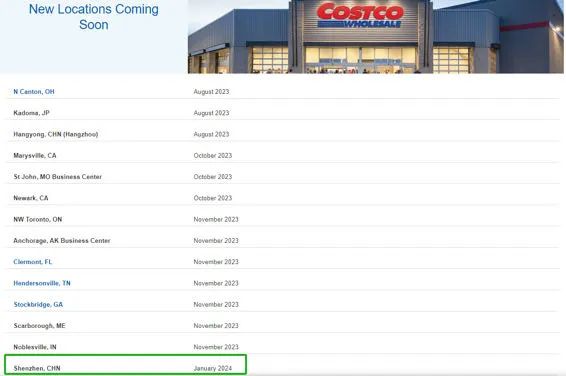Select the Hangyong, CHN (Hangzhou) entry
The image size is (566, 376).
click(x=56, y=134)
